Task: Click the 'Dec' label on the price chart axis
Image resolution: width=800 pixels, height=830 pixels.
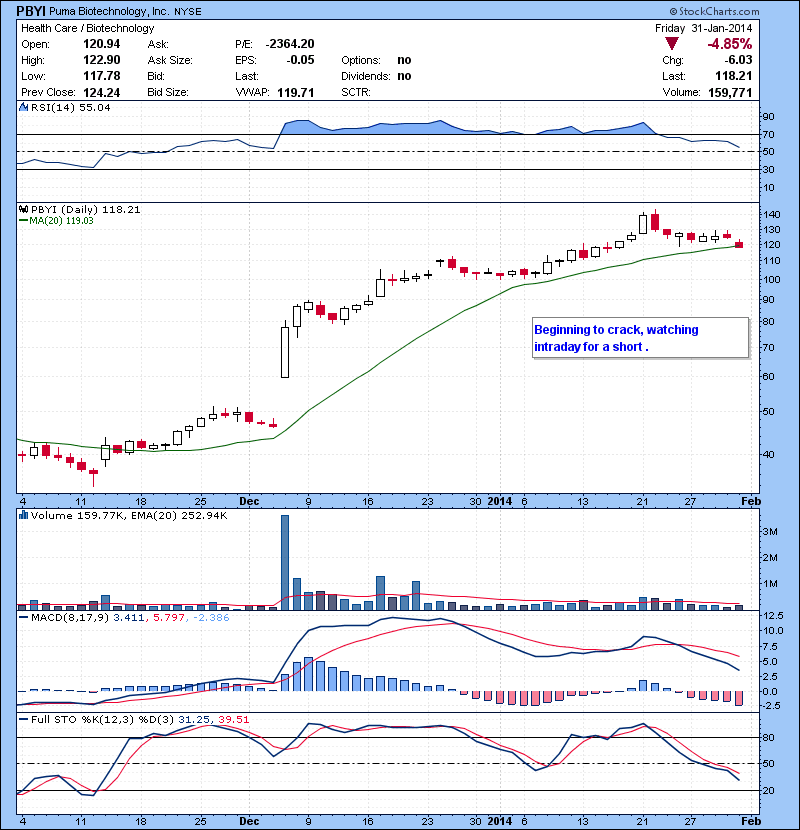Action: [249, 501]
